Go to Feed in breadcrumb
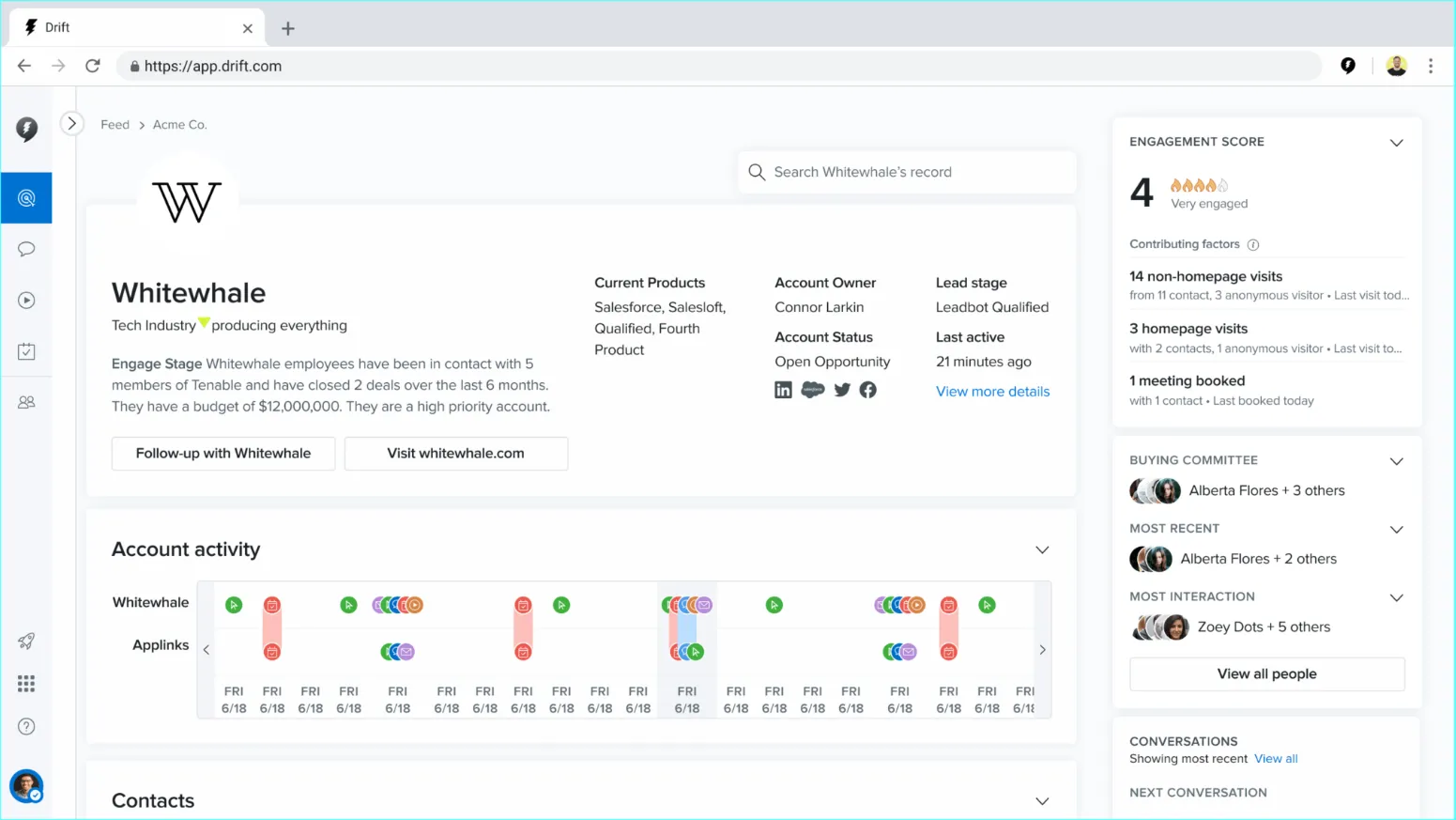 (x=115, y=125)
